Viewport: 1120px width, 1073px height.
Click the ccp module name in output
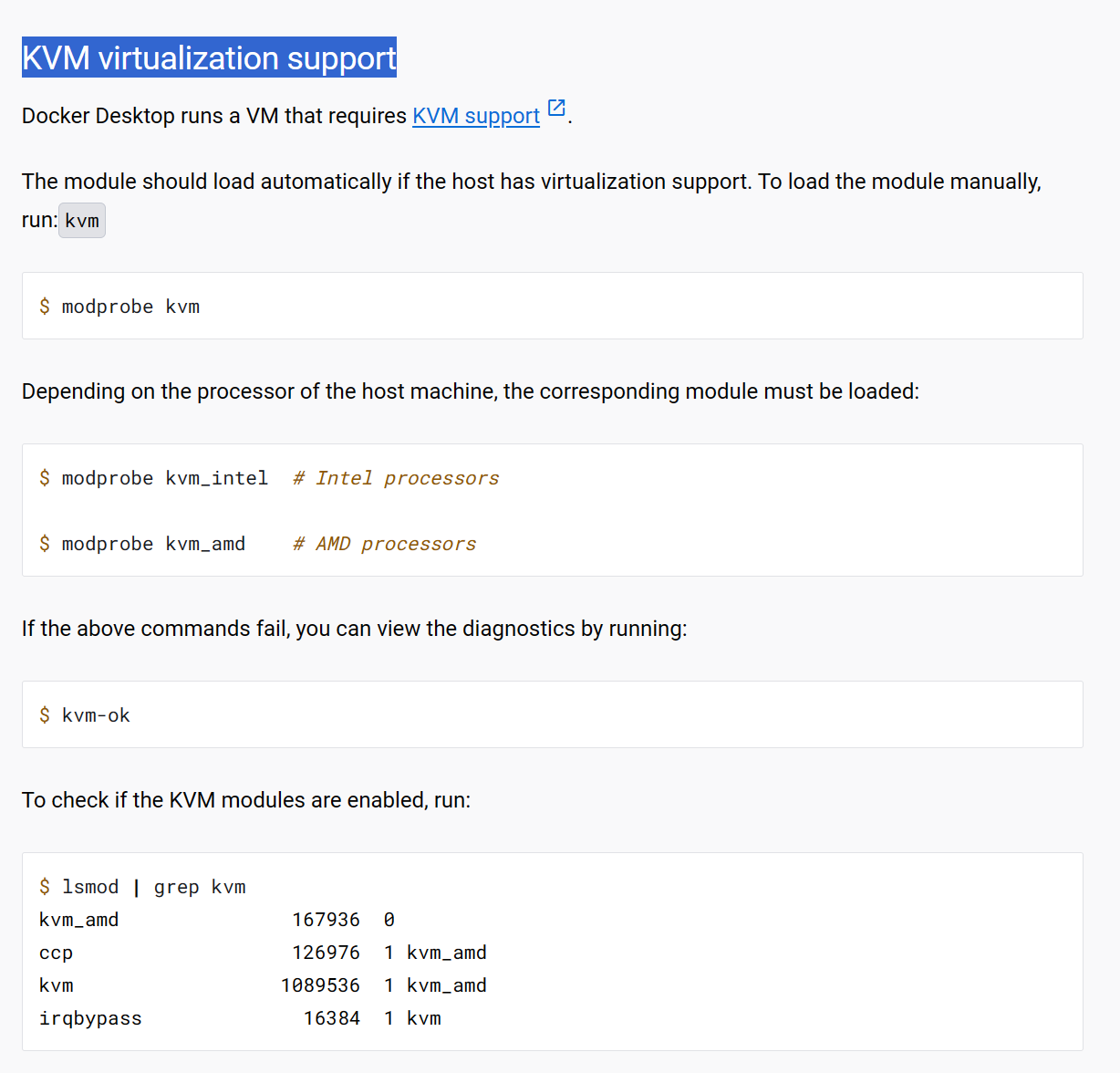click(x=56, y=953)
